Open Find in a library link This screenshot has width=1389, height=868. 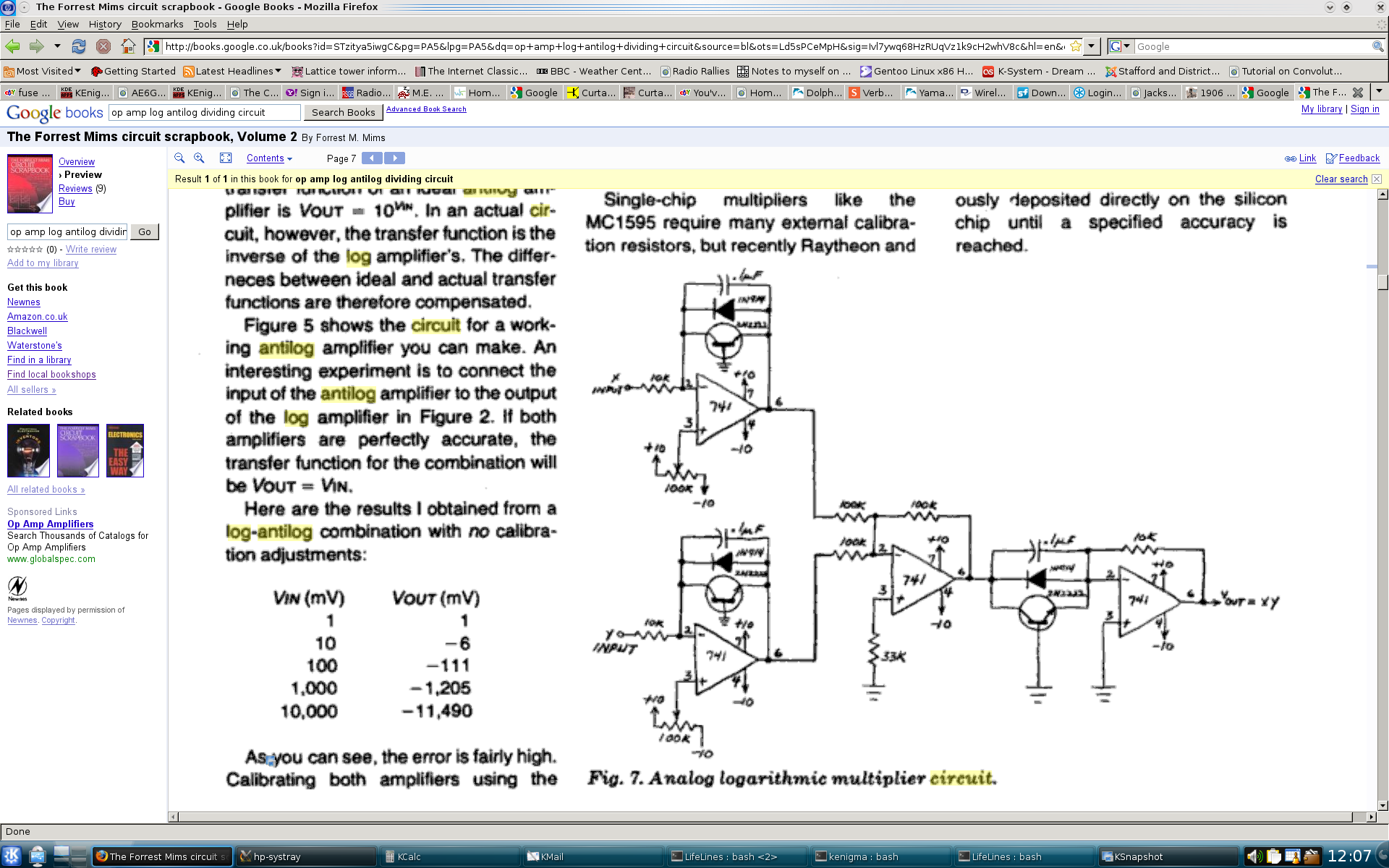point(39,360)
